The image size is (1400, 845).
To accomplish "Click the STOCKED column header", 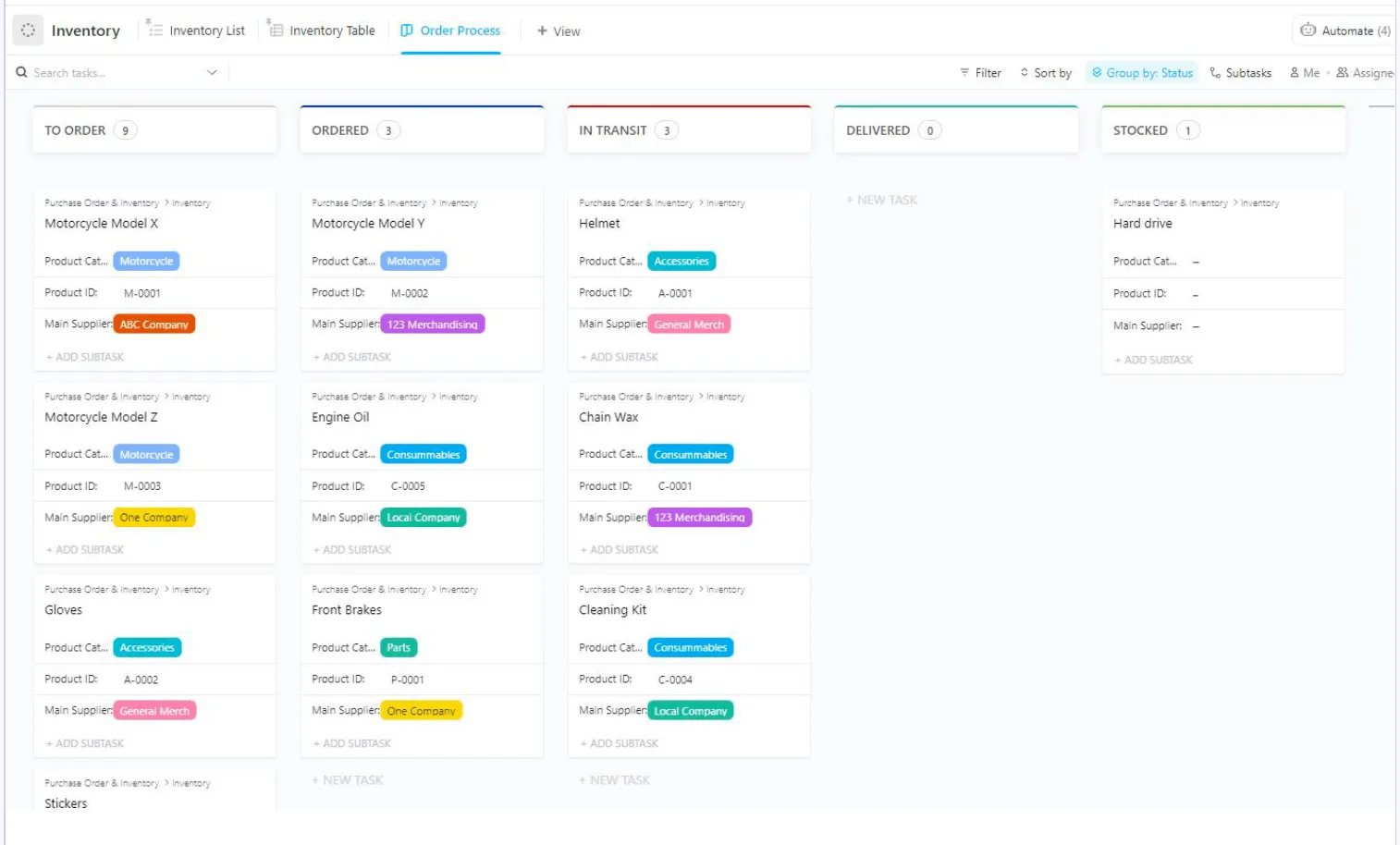I will point(1223,130).
